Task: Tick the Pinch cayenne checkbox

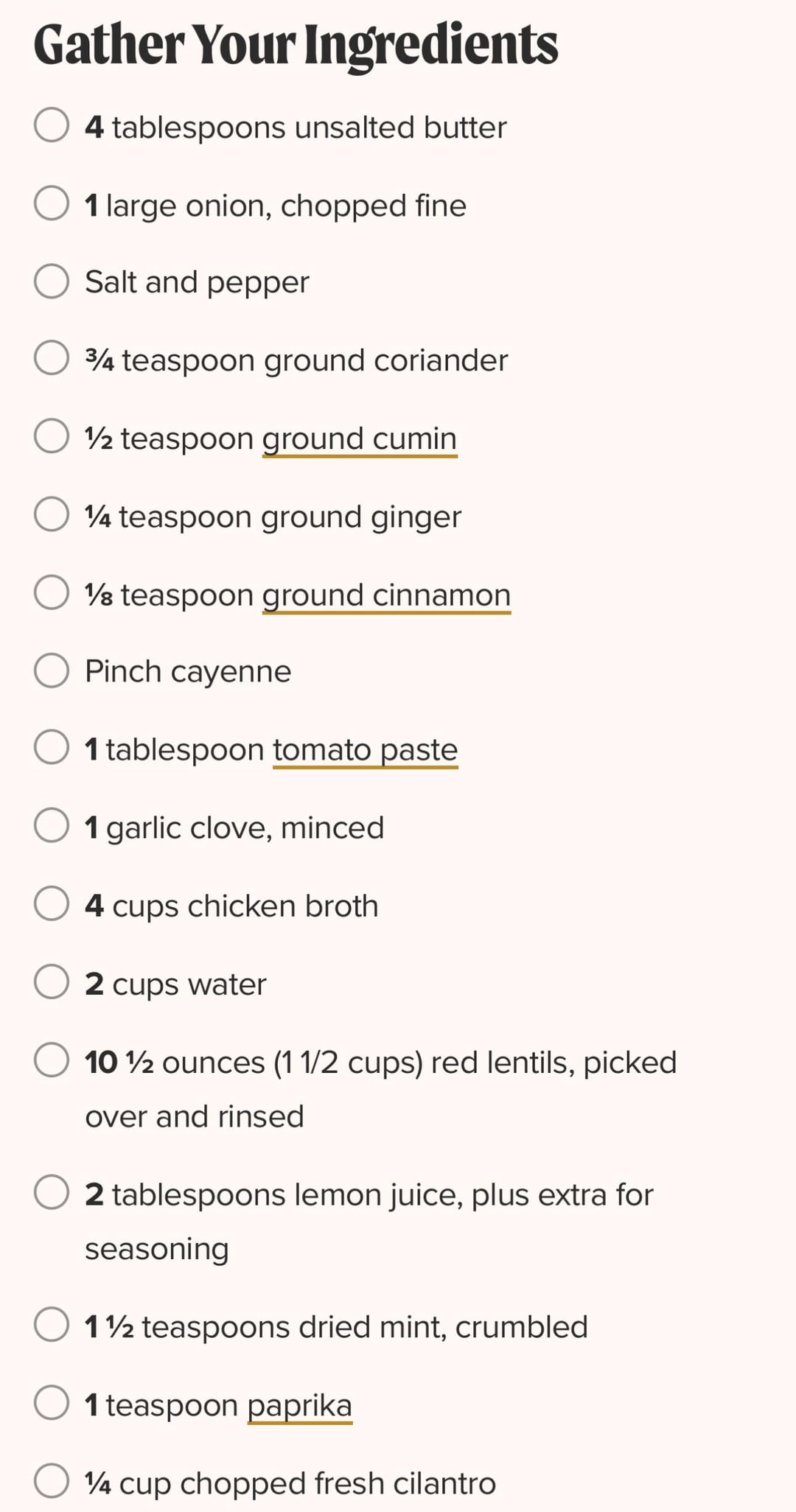Action: click(52, 671)
